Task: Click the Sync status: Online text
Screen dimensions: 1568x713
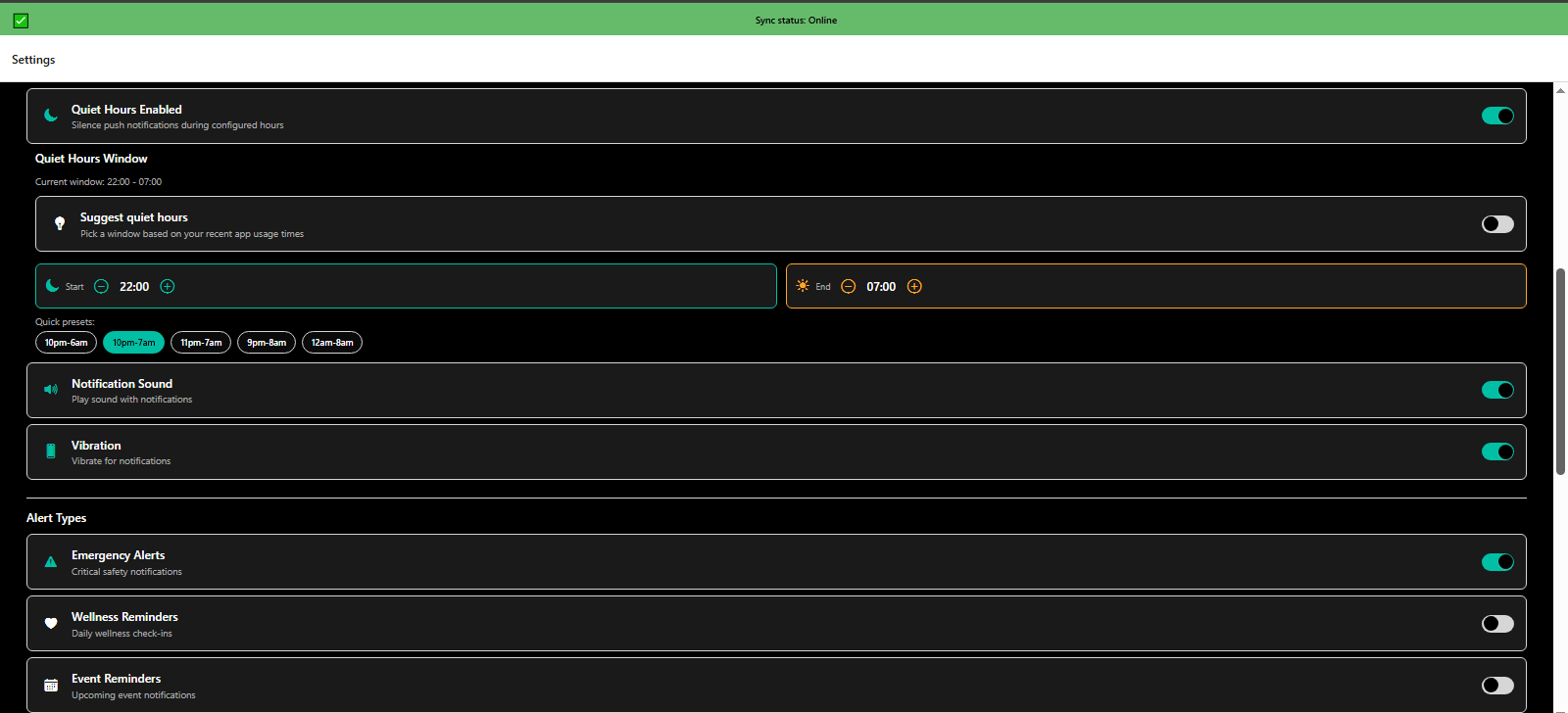Action: click(x=796, y=20)
